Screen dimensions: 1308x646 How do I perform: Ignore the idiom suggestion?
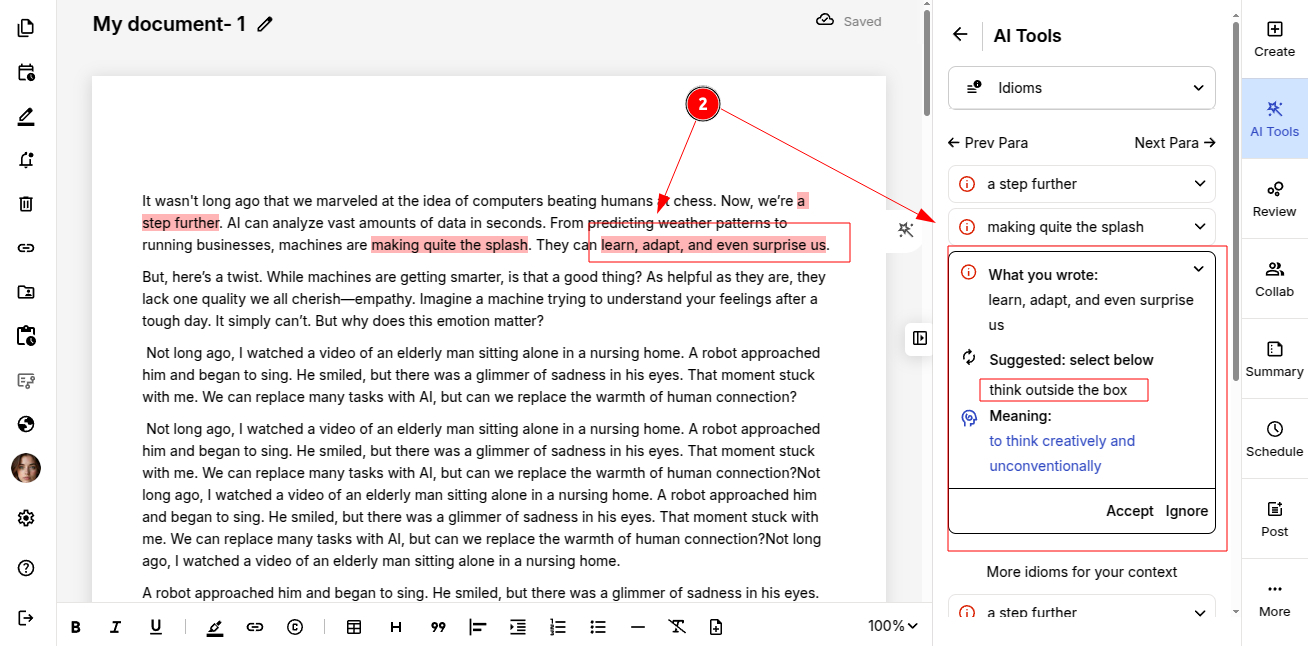tap(1186, 511)
